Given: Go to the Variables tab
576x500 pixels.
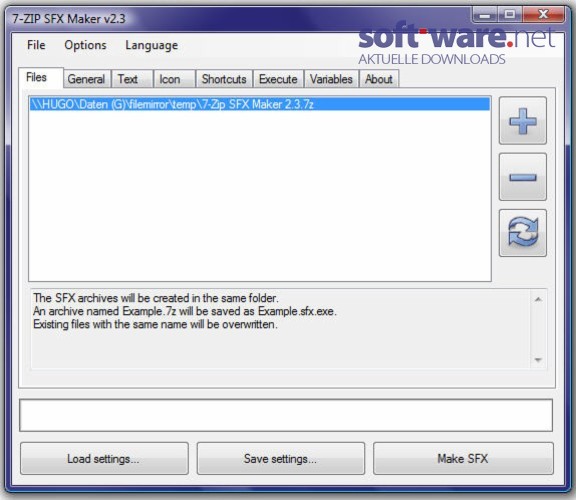Looking at the screenshot, I should pos(331,79).
